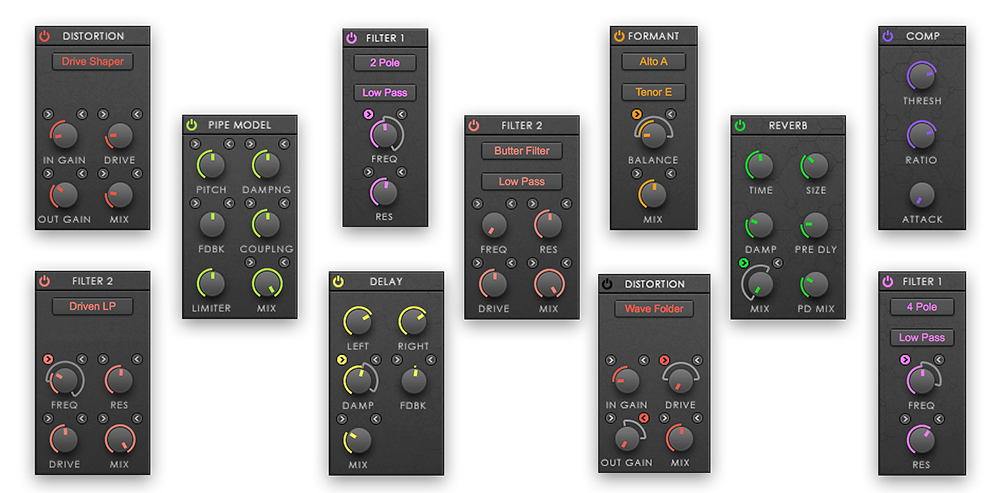Open the Tenor E formant dropdown
The width and height of the screenshot is (1000, 493).
click(652, 92)
